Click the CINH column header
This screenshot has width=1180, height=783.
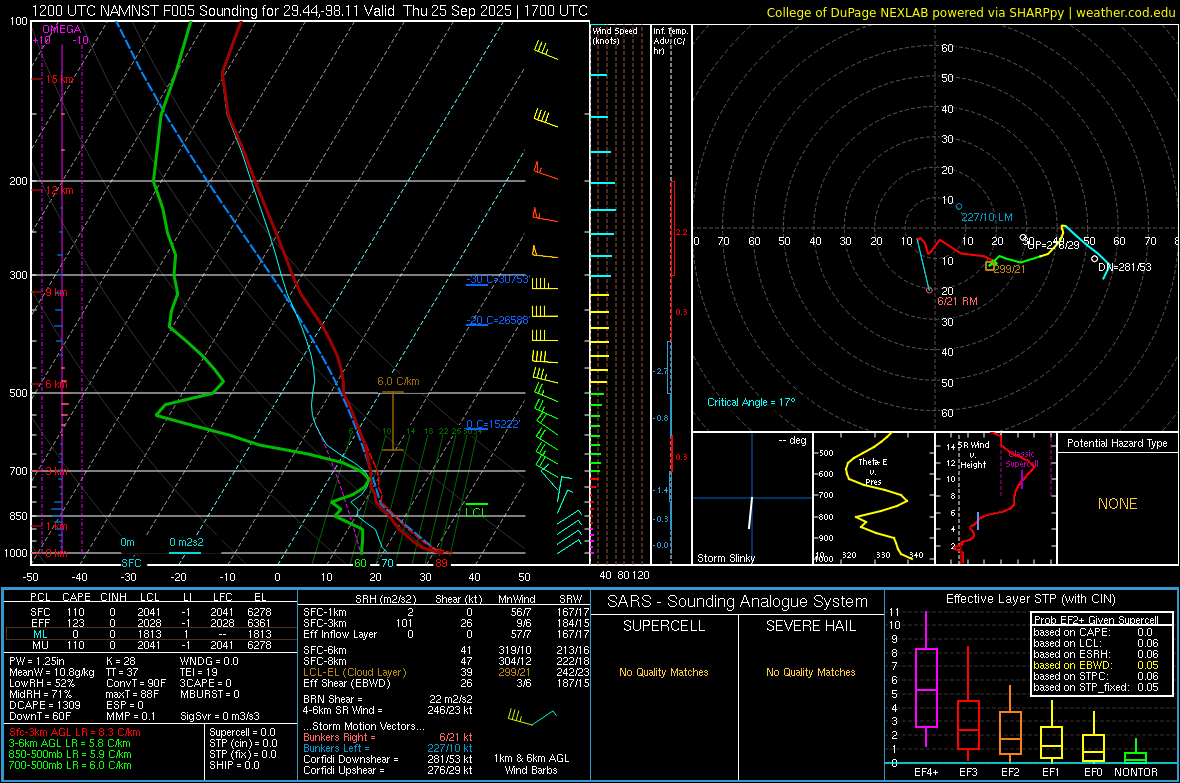[x=113, y=597]
